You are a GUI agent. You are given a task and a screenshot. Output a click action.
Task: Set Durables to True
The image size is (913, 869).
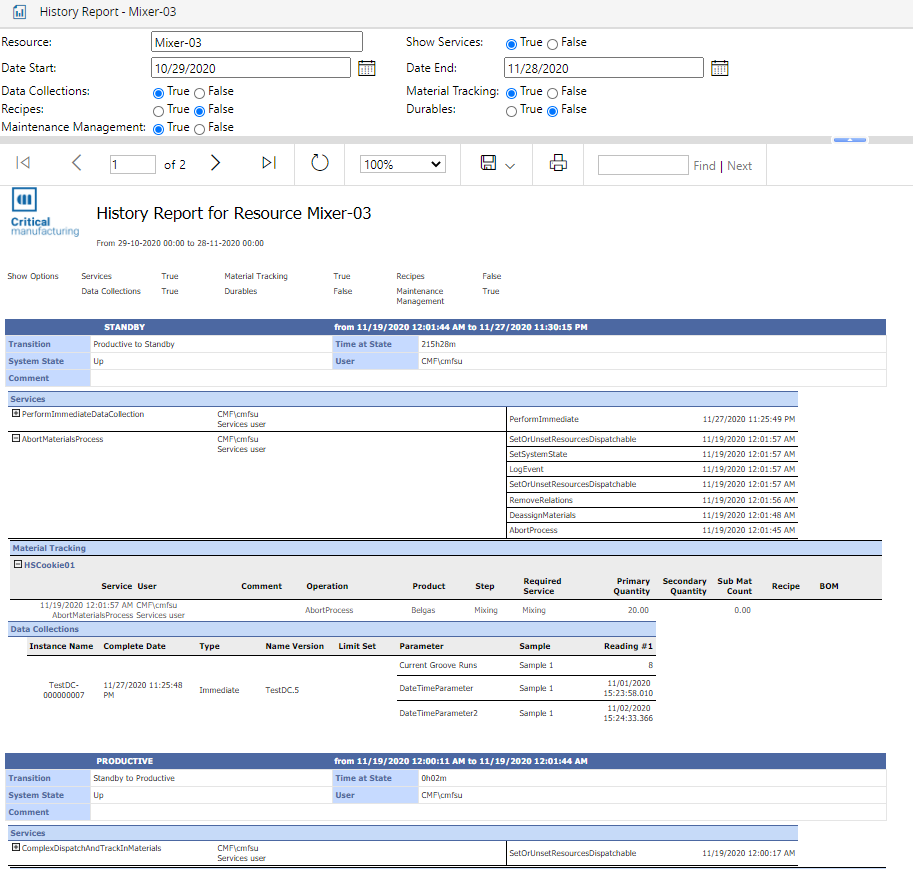point(512,111)
